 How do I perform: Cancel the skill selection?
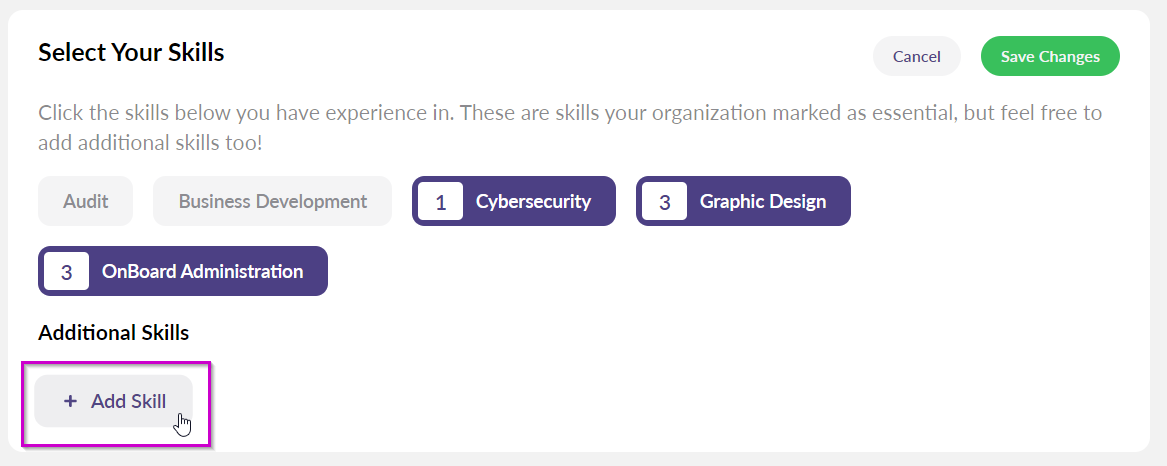(x=916, y=57)
